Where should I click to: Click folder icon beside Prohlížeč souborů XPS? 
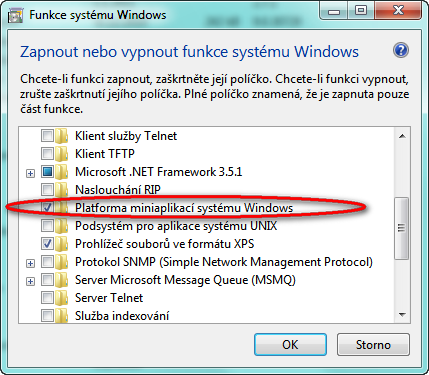(62, 244)
